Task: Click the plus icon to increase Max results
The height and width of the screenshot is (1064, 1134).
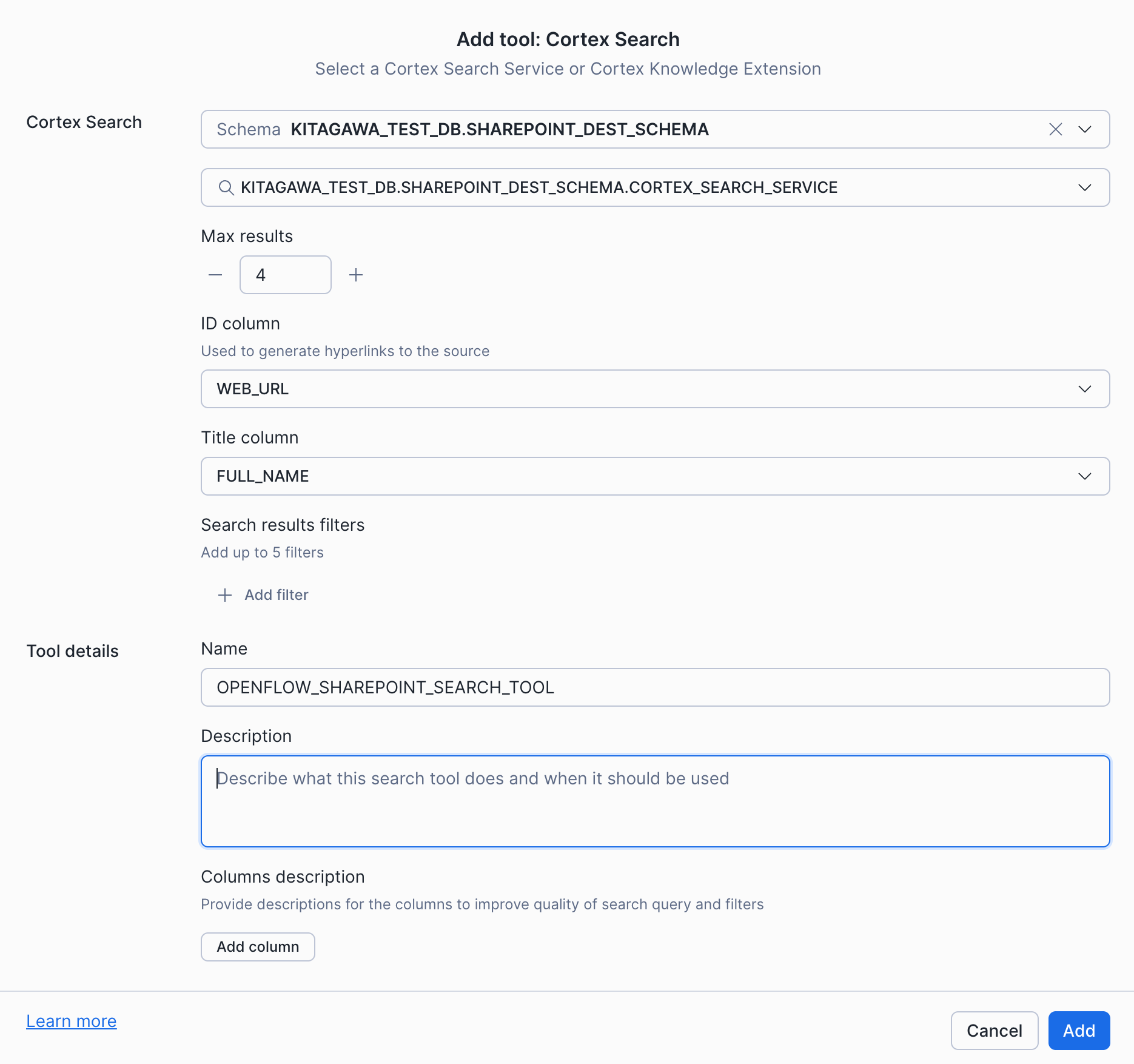Action: tap(356, 275)
